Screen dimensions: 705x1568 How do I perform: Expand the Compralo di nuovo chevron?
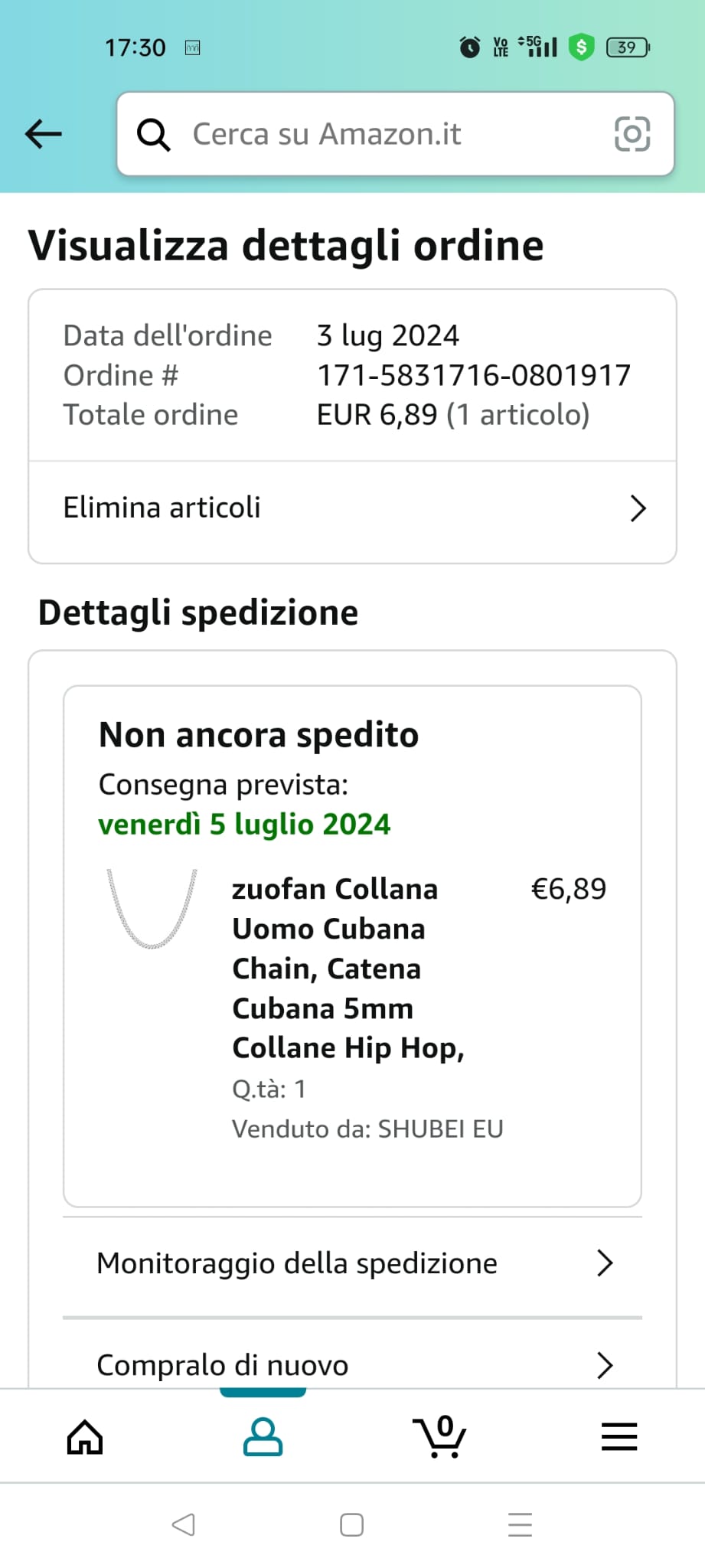605,1365
